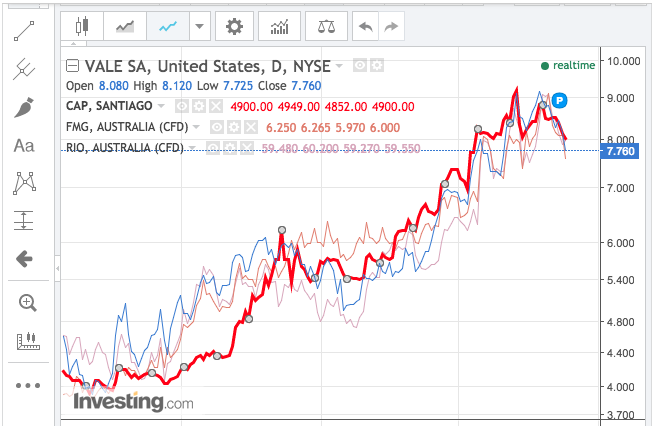Image resolution: width=655 pixels, height=426 pixels.
Task: Redo the last chart action
Action: tap(391, 26)
